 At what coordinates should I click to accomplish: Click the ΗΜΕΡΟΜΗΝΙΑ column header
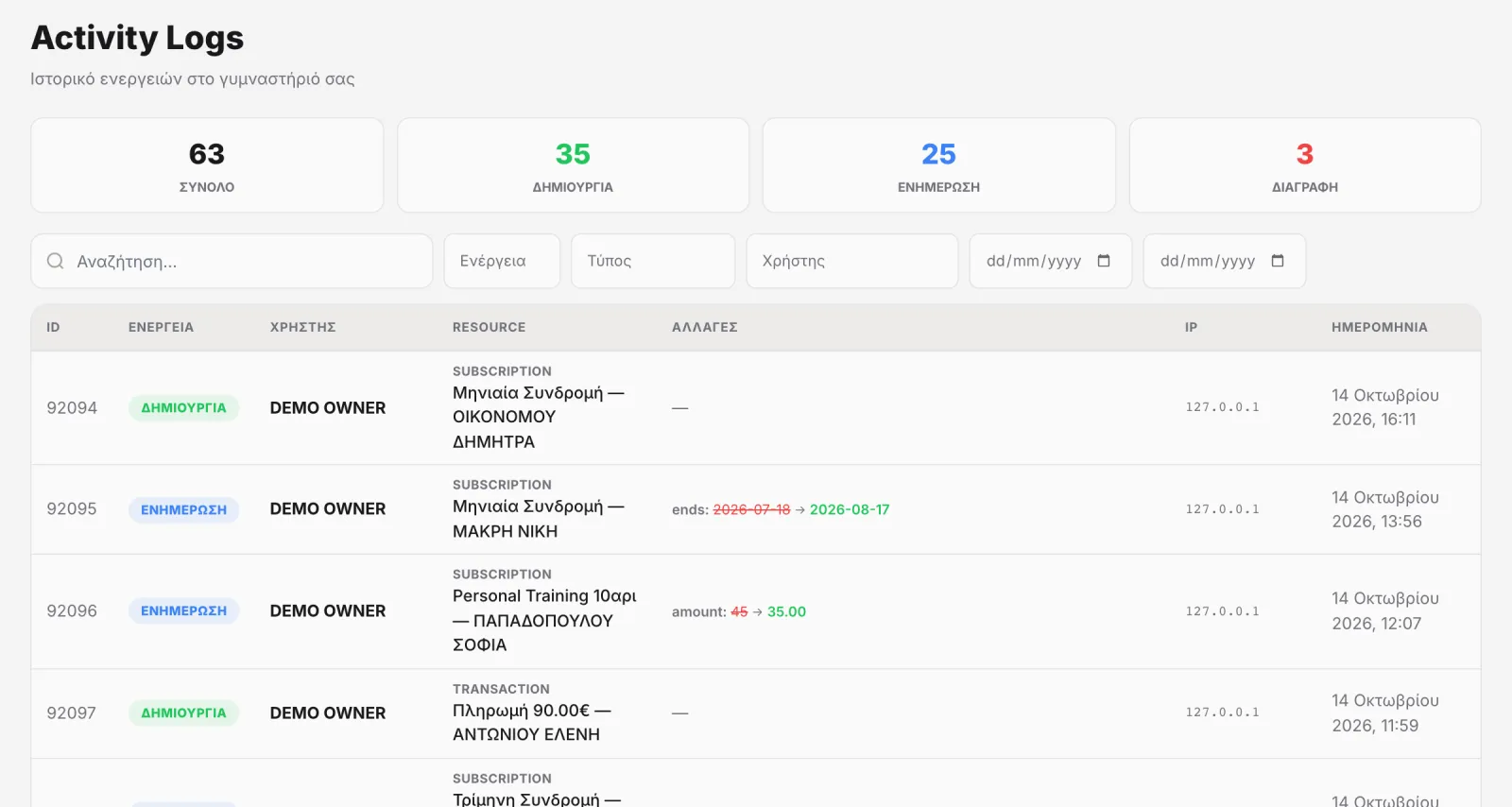click(1379, 327)
